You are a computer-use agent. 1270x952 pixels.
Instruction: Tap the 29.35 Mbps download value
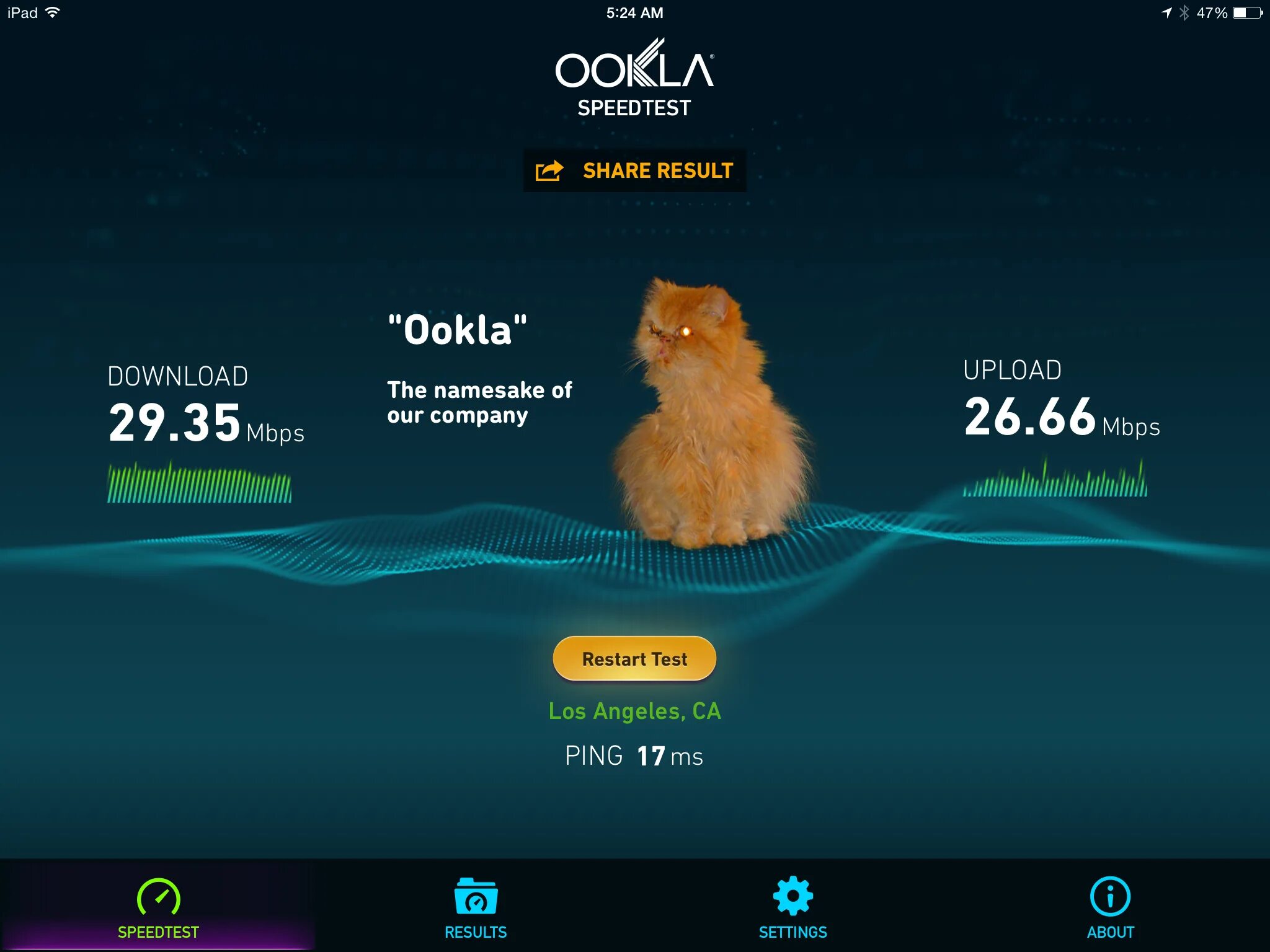pyautogui.click(x=206, y=423)
